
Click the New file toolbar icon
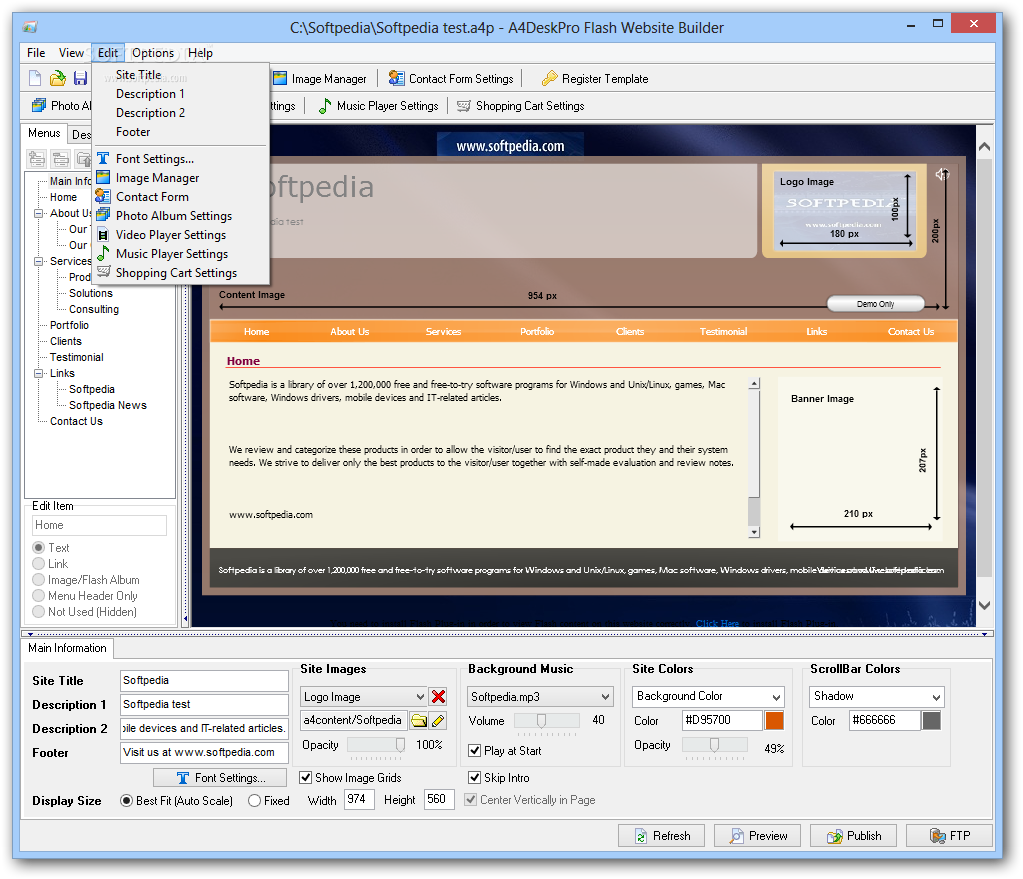point(35,79)
